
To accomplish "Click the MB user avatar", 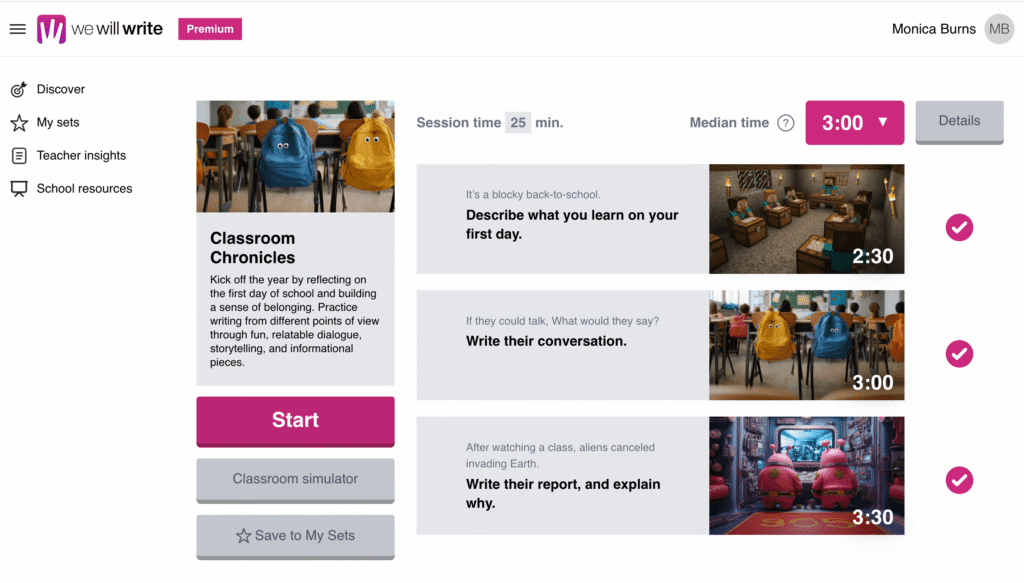I will tap(999, 29).
